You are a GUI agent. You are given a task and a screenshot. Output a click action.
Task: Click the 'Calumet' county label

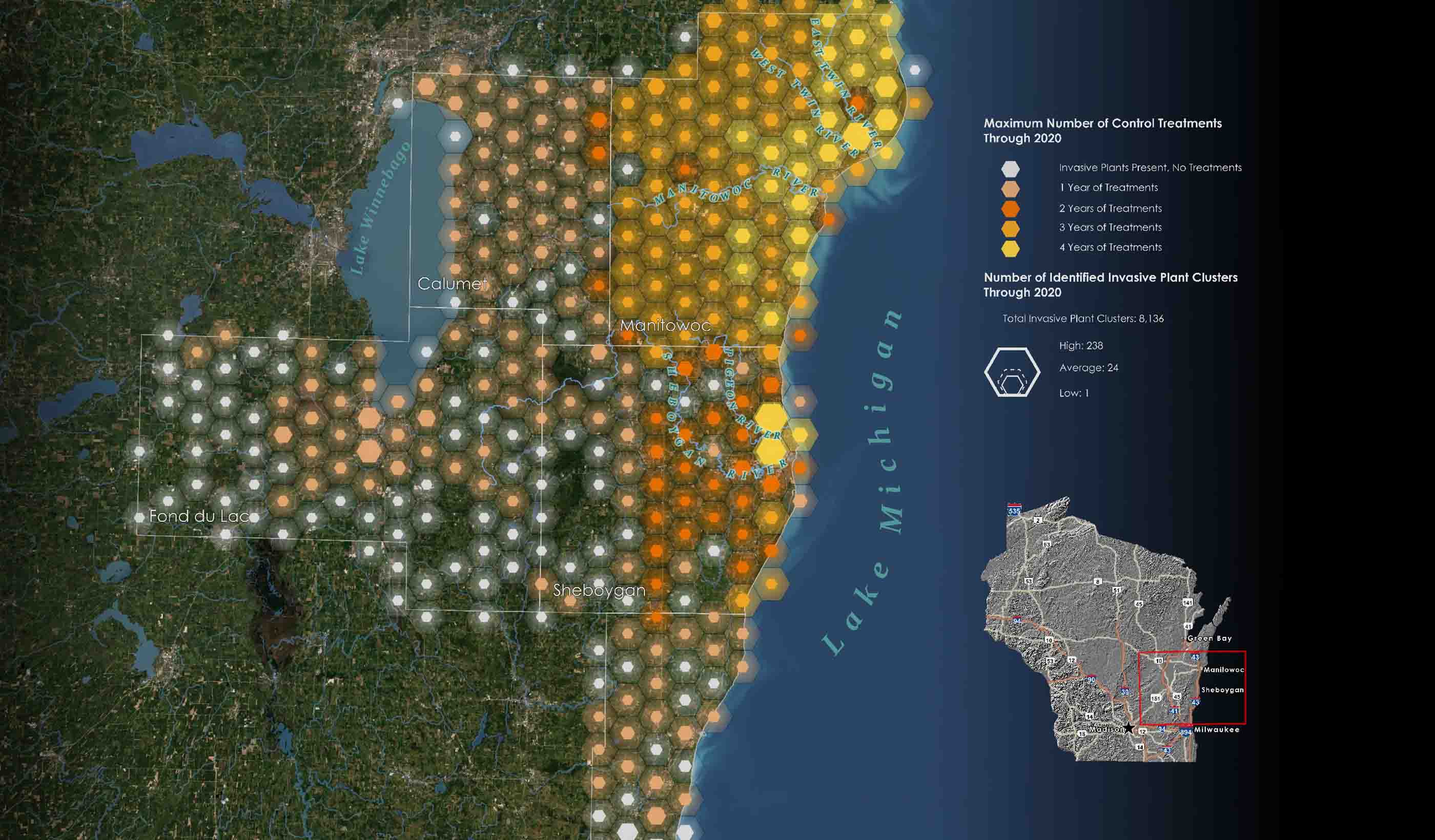pos(452,283)
